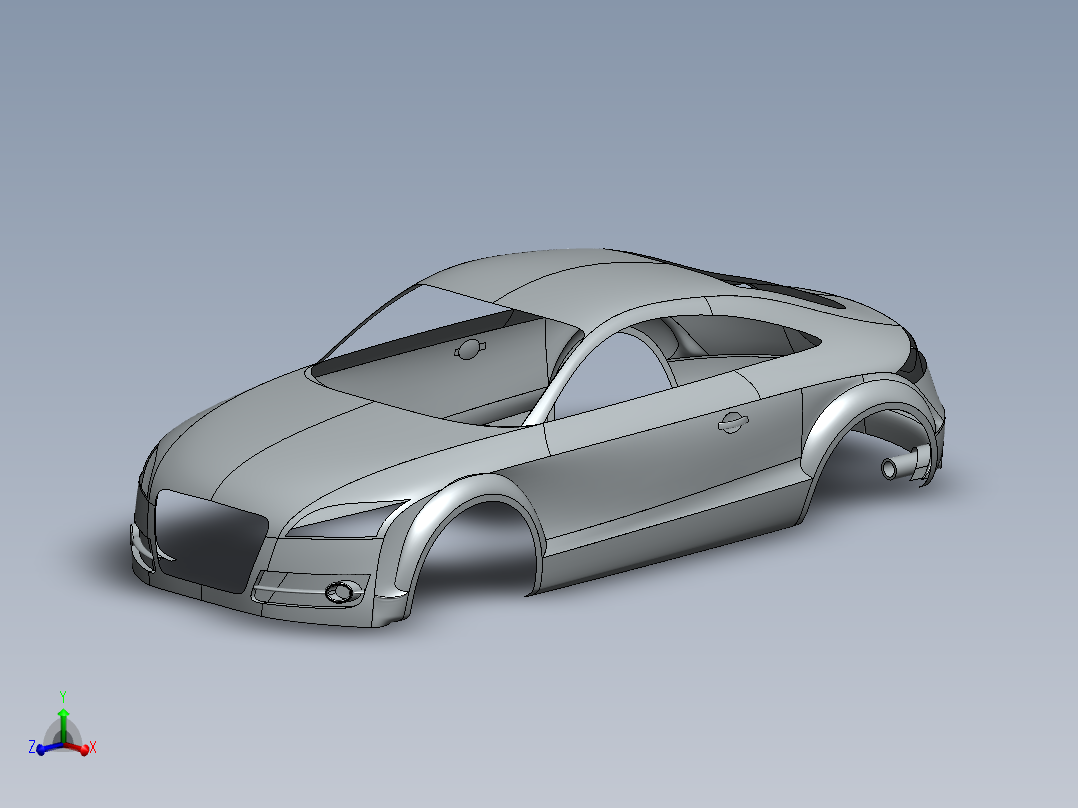Click the Z axis of the orientation triad

(47, 748)
